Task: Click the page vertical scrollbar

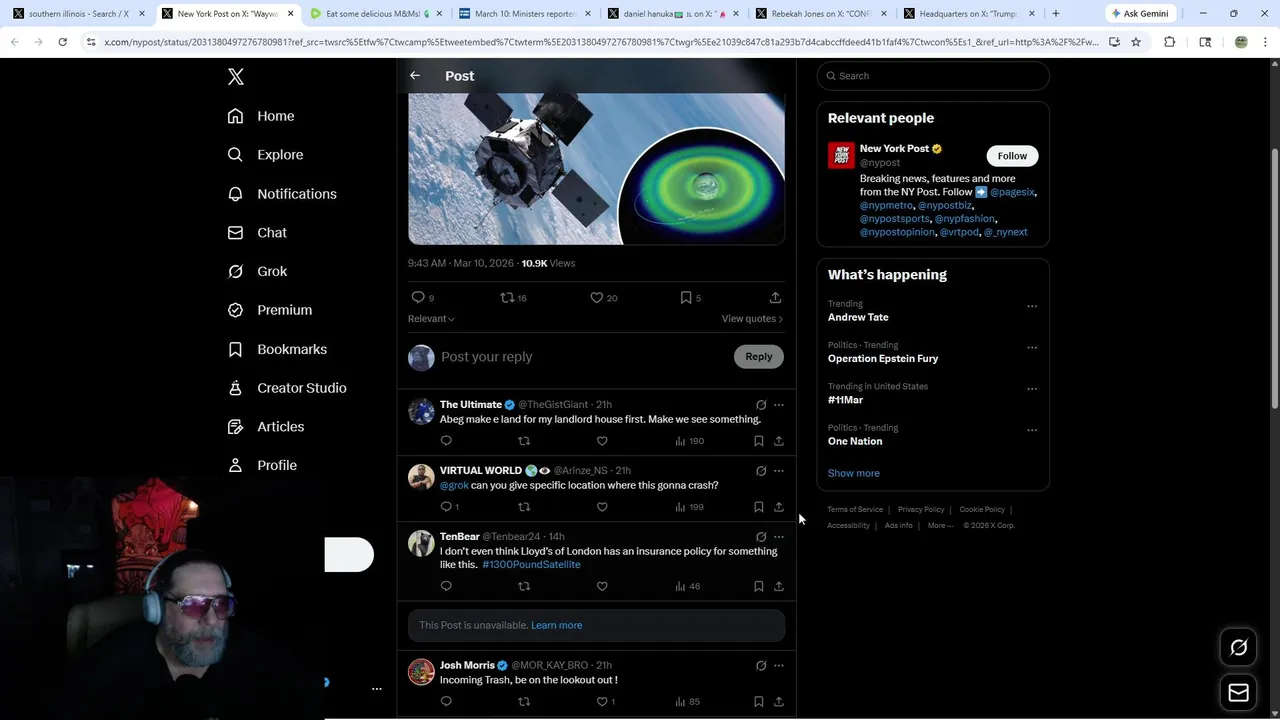Action: [x=1274, y=280]
